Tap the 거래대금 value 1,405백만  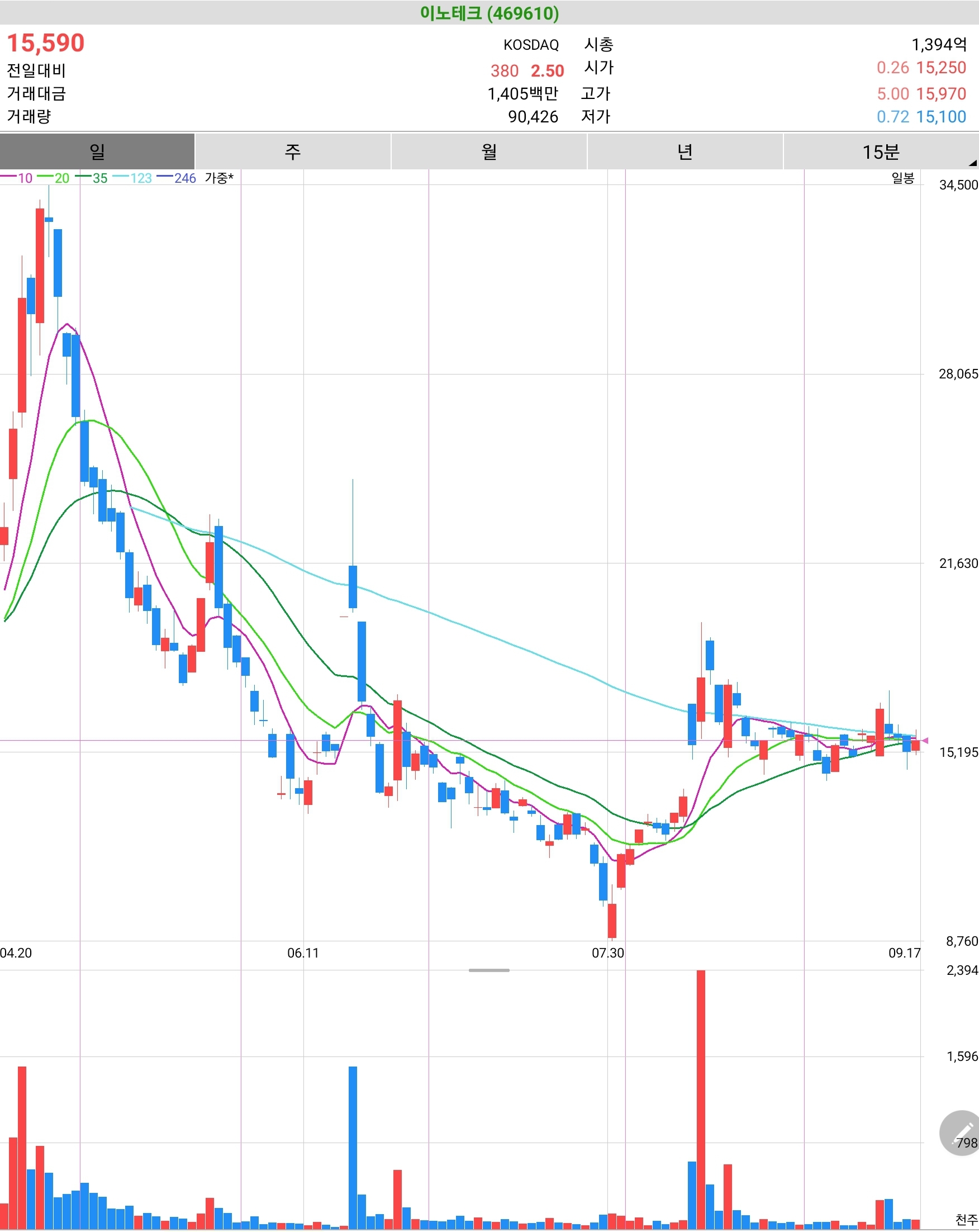pyautogui.click(x=522, y=93)
